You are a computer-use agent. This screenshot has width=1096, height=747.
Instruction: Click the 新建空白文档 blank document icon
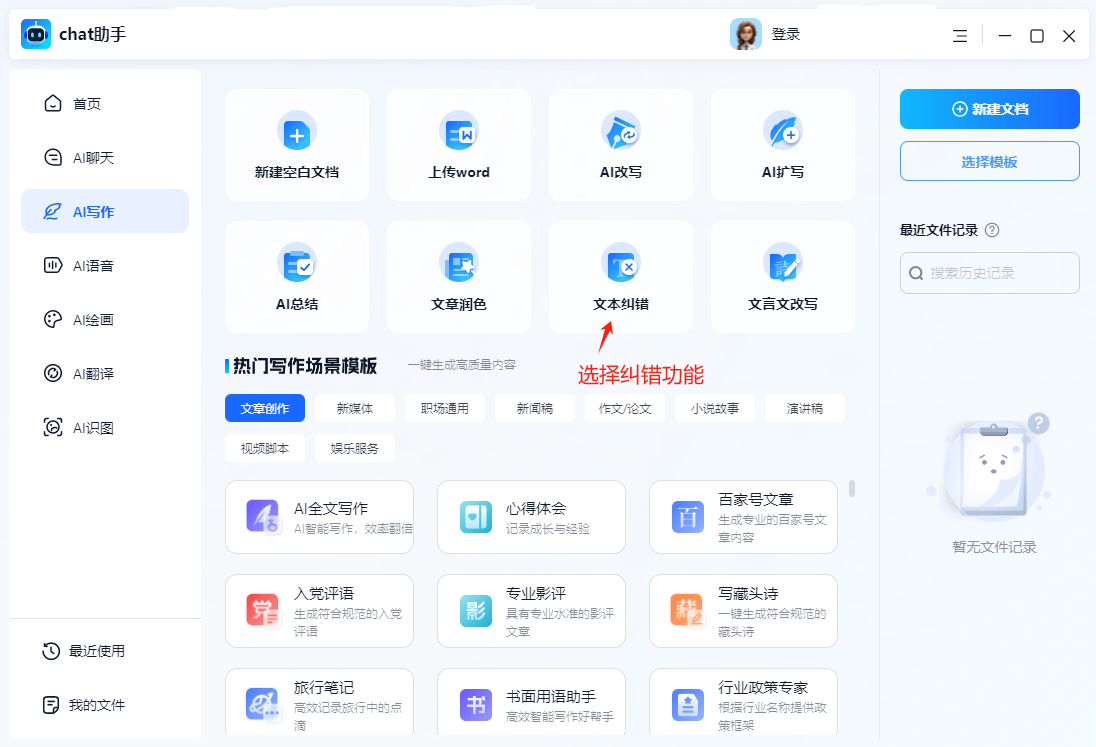pos(296,132)
